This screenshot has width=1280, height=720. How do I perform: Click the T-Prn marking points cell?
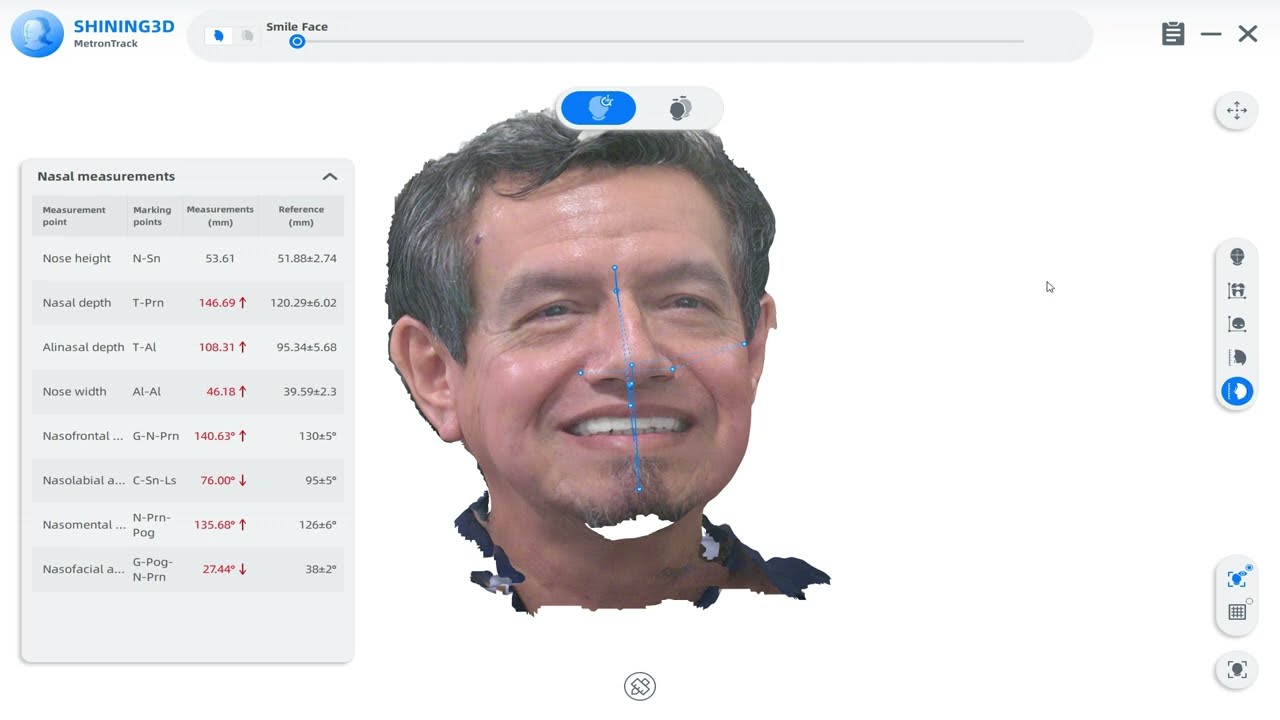(x=148, y=302)
